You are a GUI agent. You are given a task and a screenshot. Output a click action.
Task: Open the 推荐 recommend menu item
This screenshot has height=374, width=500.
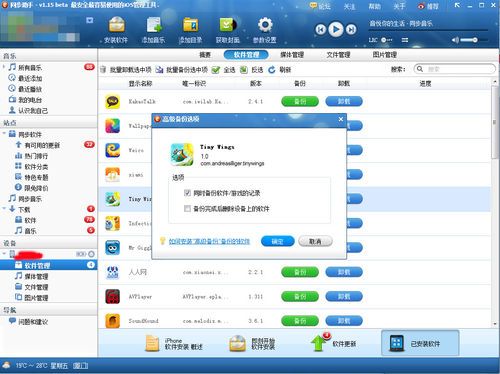click(428, 6)
